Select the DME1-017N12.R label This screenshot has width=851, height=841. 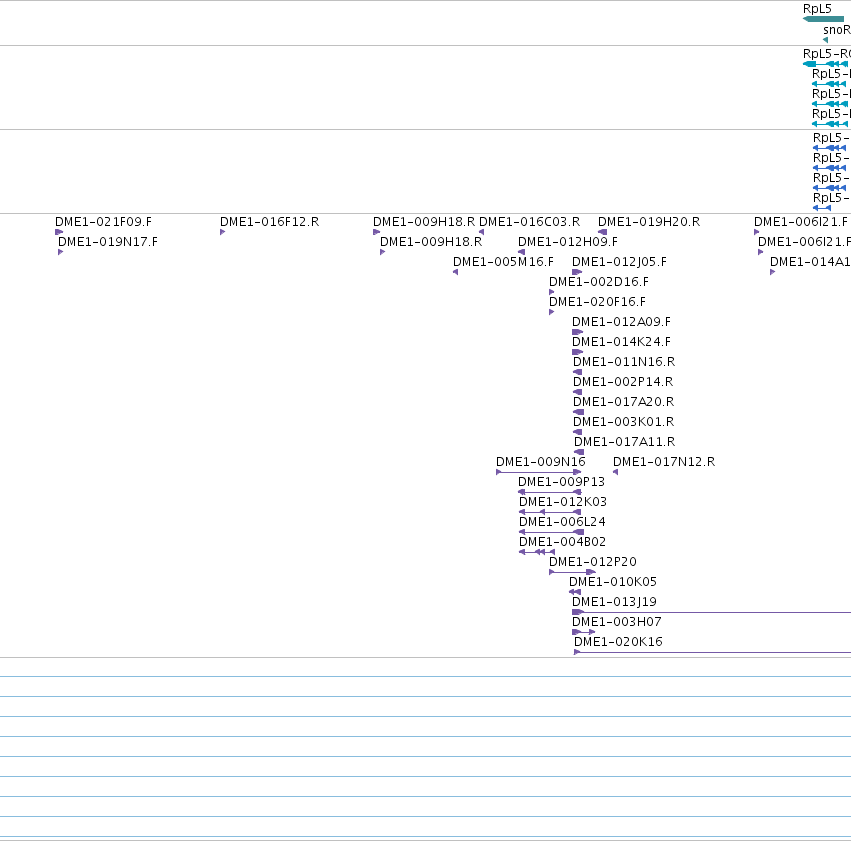(664, 462)
